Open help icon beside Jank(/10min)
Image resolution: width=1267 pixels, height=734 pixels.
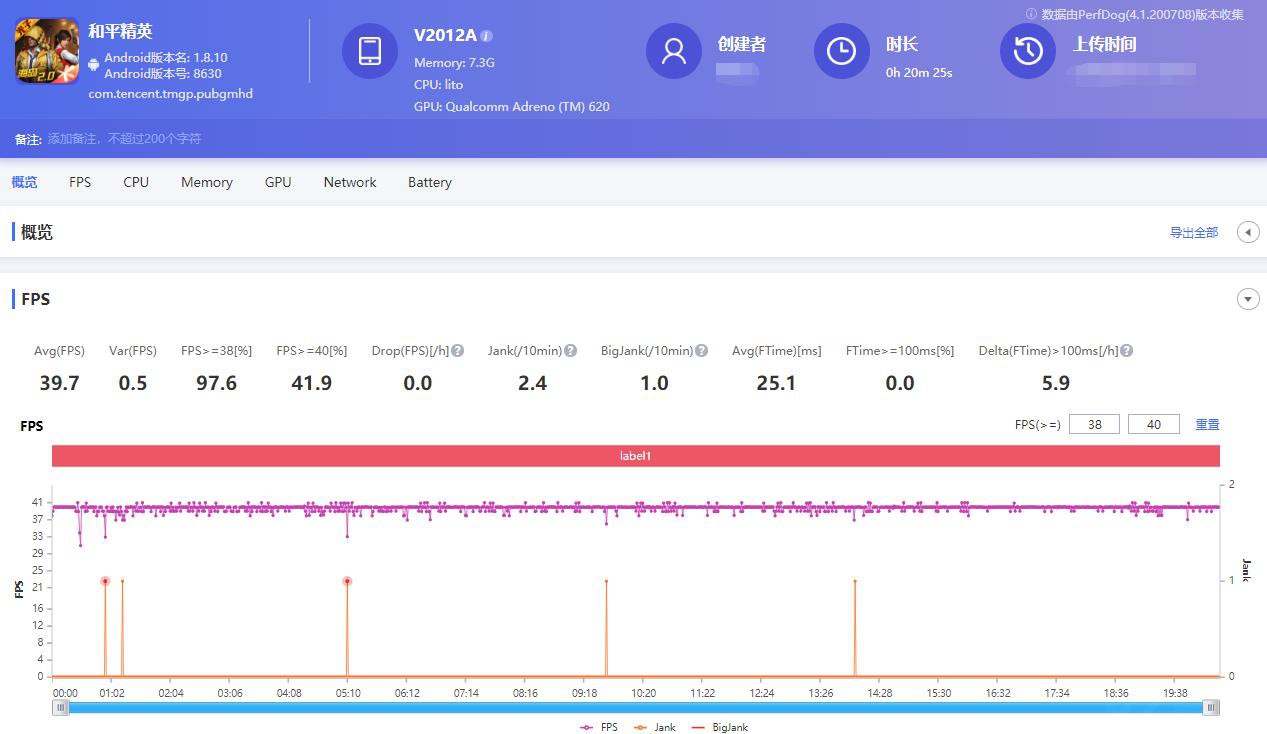570,351
